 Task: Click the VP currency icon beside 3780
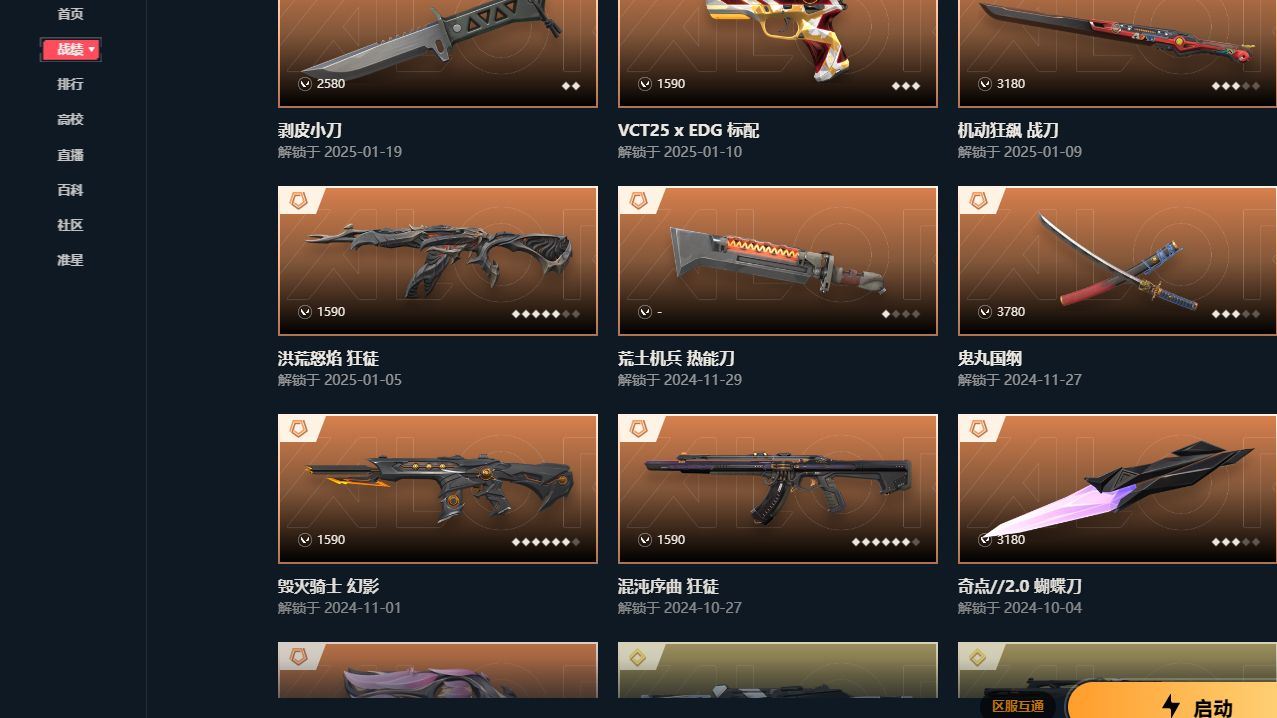(x=985, y=312)
